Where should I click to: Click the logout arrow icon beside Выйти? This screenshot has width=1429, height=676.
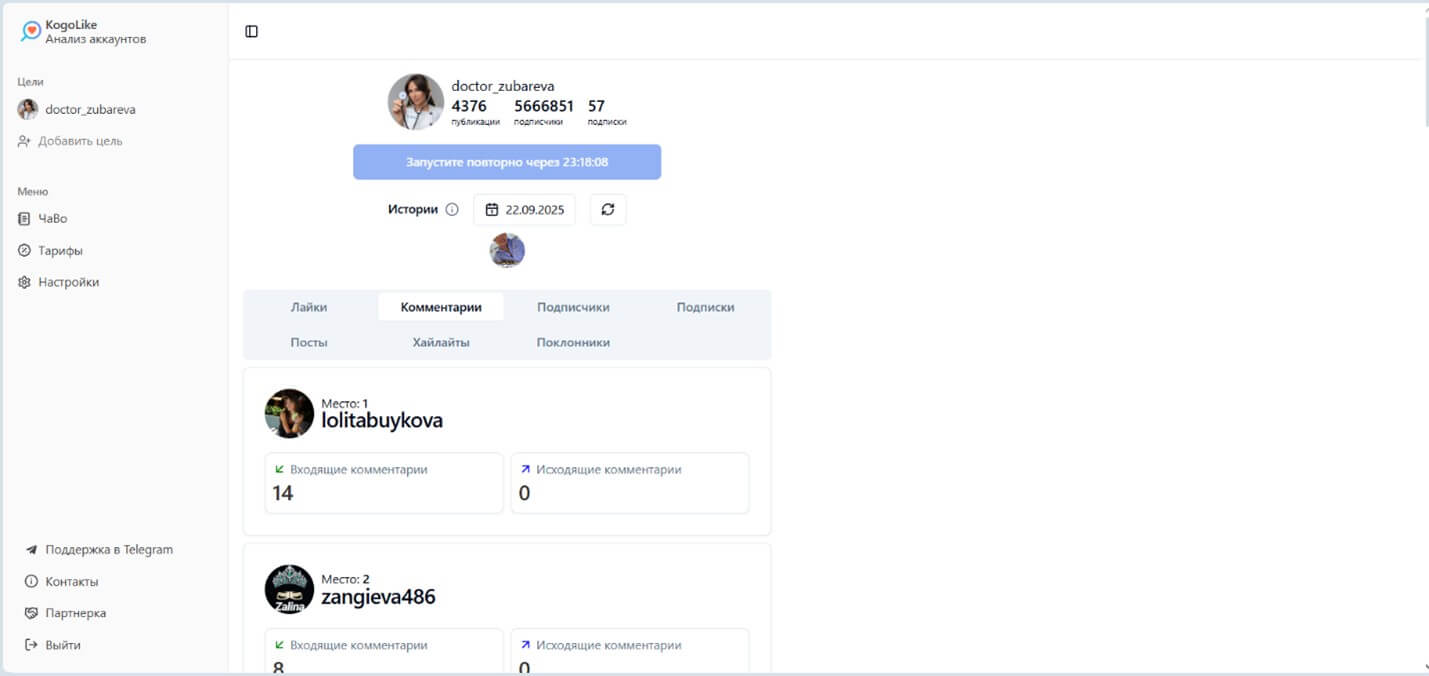(31, 645)
